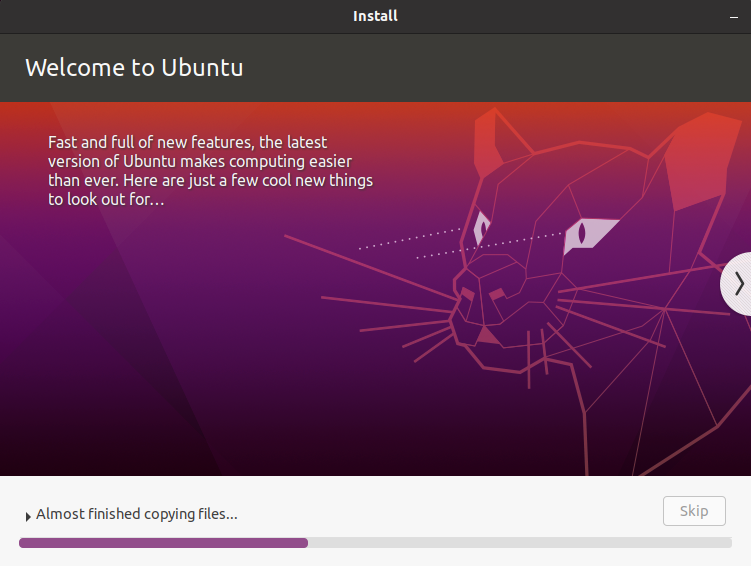Viewport: 751px width, 566px height.
Task: Select the Welcome to Ubuntu heading
Action: click(134, 68)
